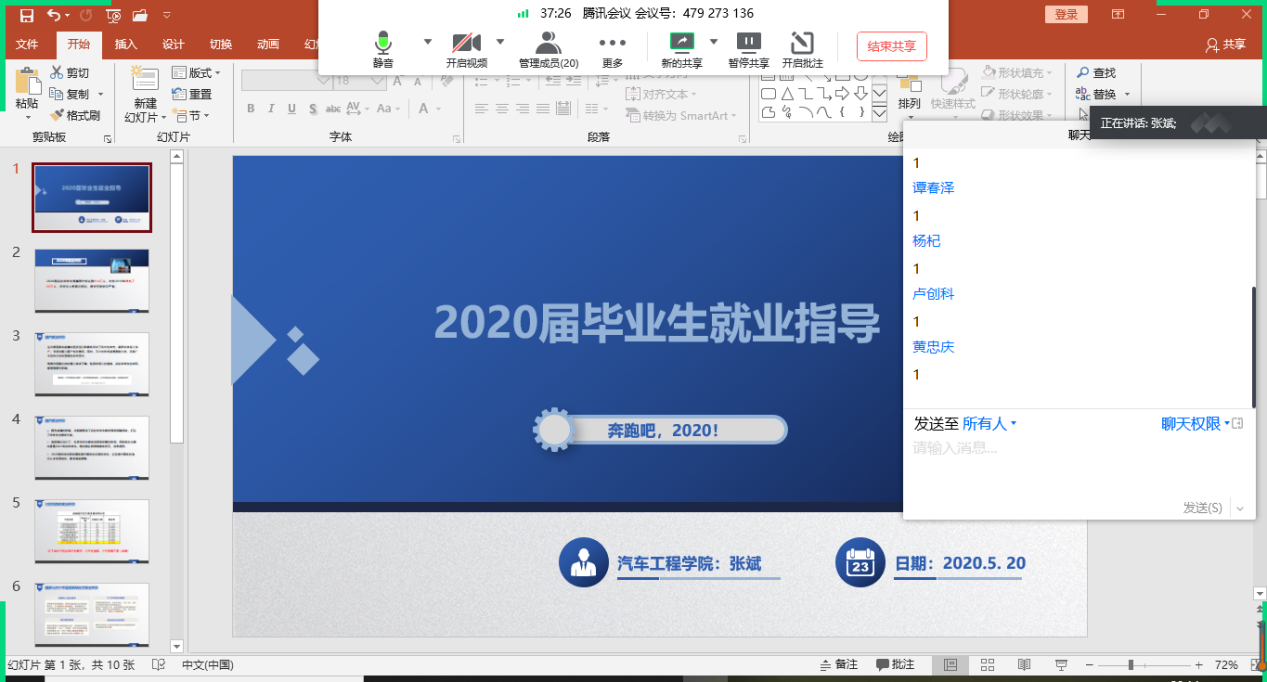Viewport: 1267px width, 682px height.
Task: Expand the 所有人 send-to recipient dropdown
Action: [x=989, y=424]
